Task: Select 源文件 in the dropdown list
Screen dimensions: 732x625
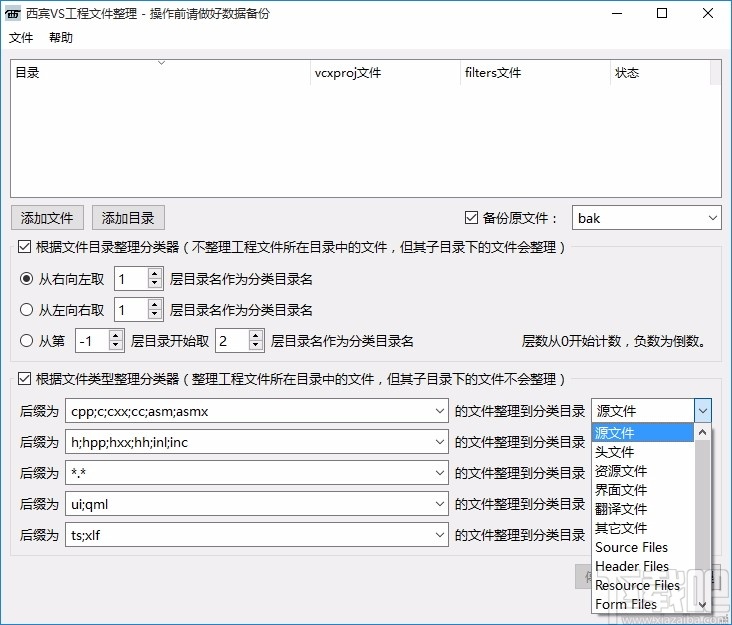Action: 643,433
